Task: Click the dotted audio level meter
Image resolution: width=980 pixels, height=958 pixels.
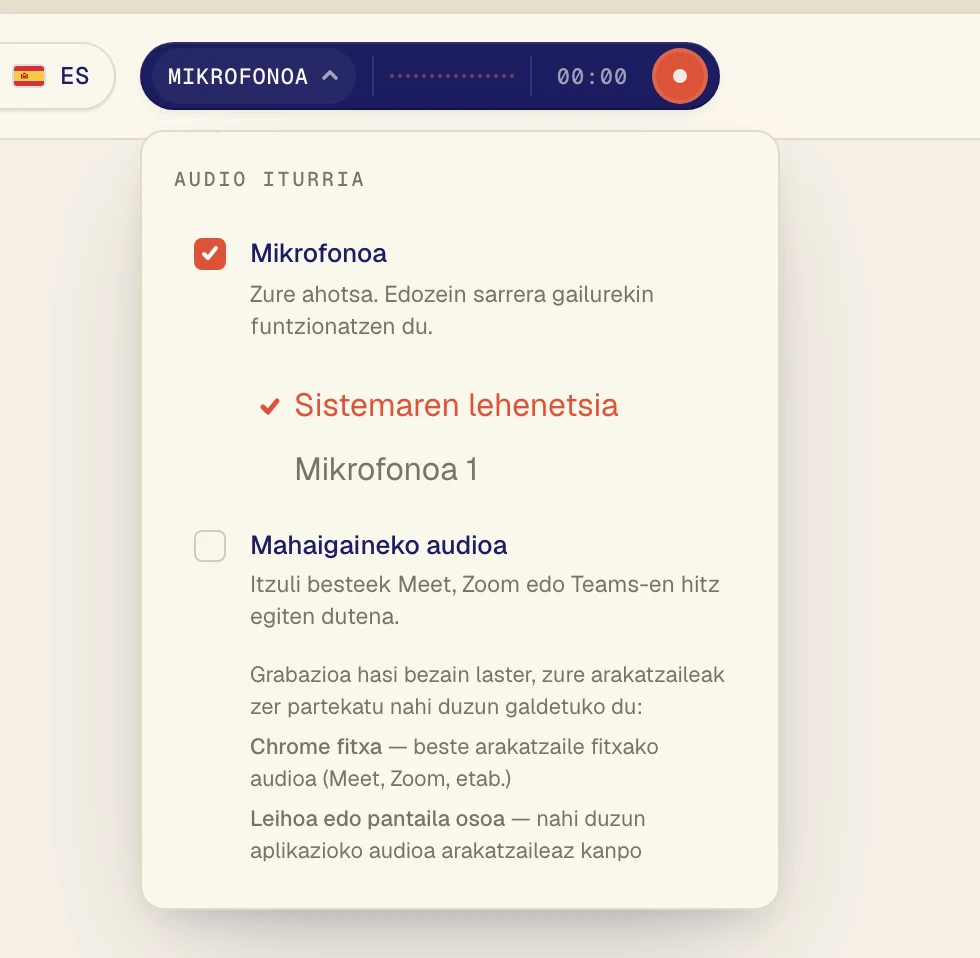Action: pyautogui.click(x=452, y=76)
